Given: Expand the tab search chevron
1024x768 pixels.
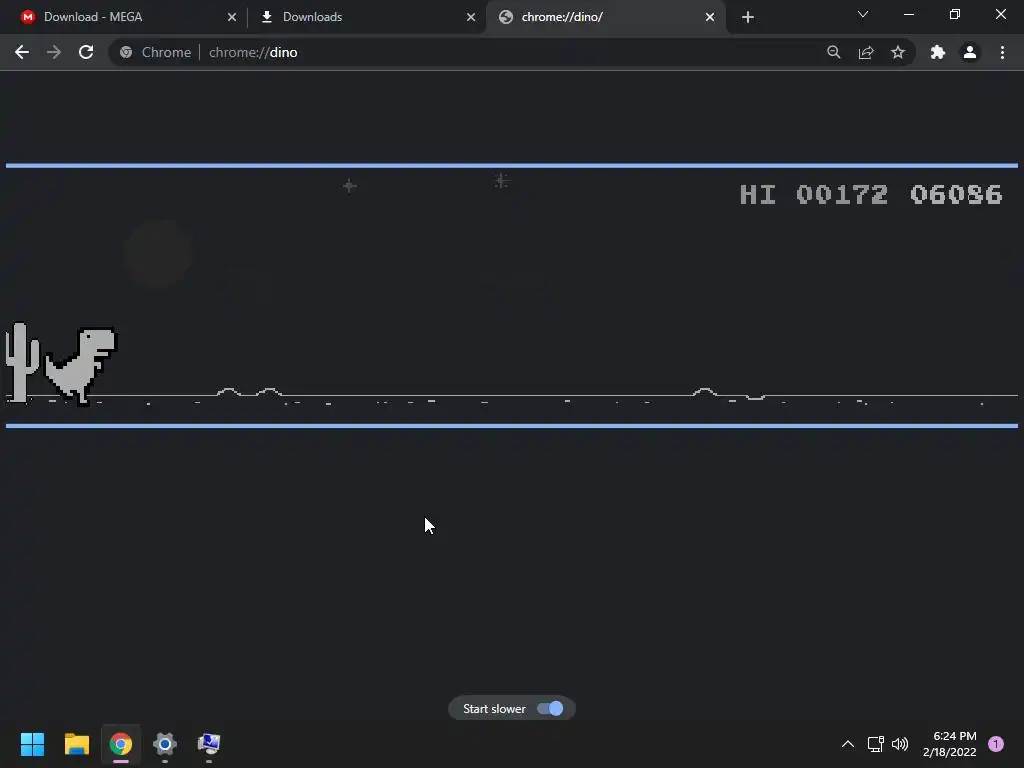Looking at the screenshot, I should pos(863,14).
